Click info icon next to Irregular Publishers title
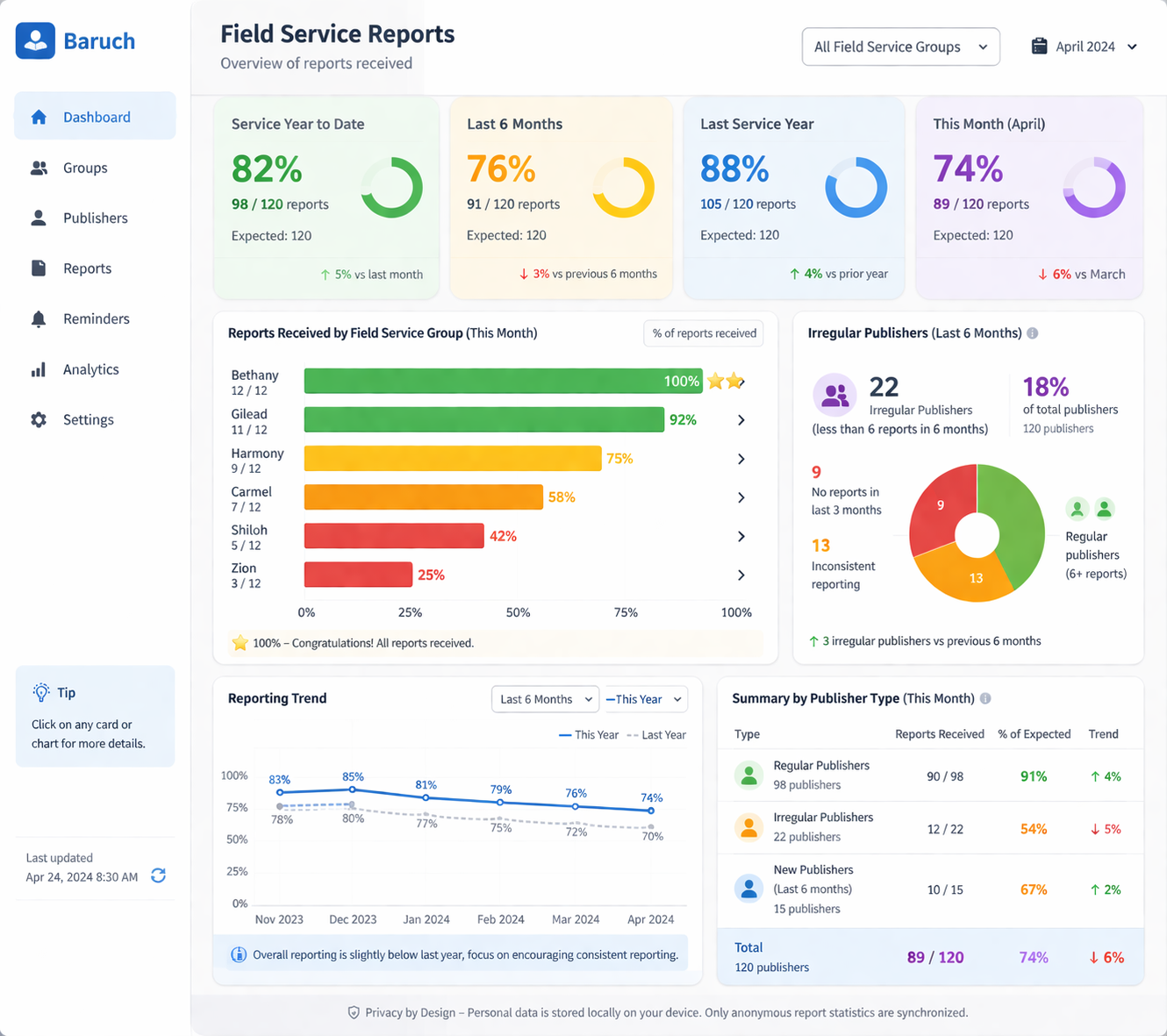The width and height of the screenshot is (1167, 1036). (1033, 333)
